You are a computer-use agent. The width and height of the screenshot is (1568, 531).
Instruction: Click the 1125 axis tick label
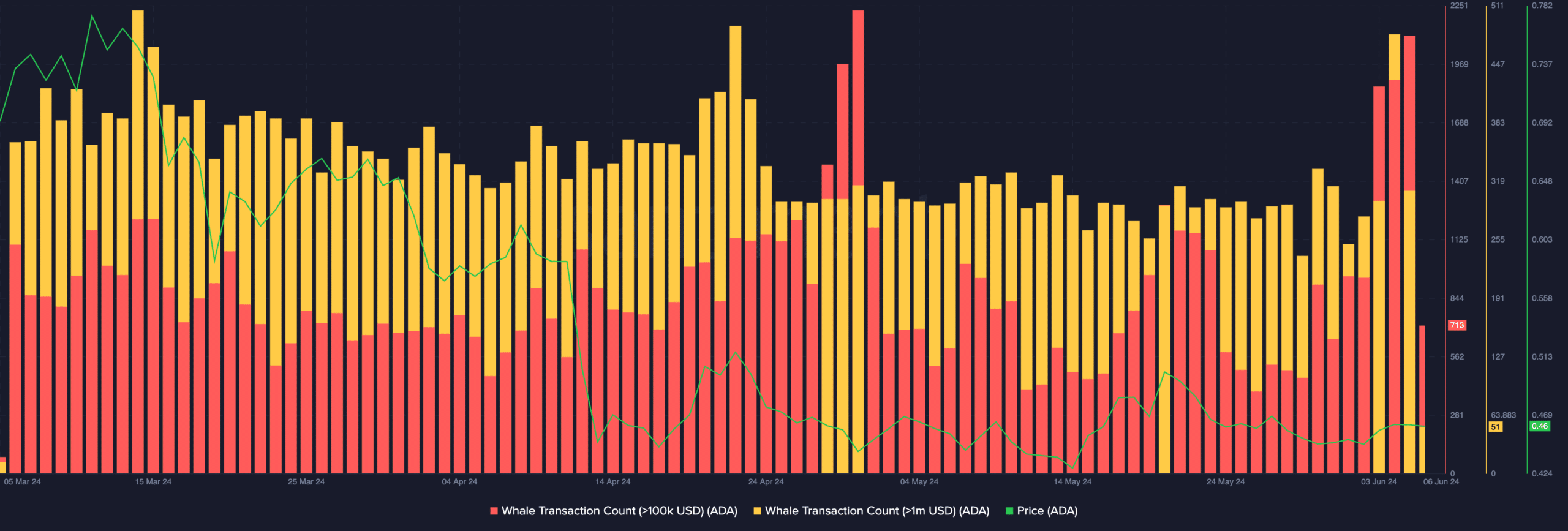(1459, 240)
